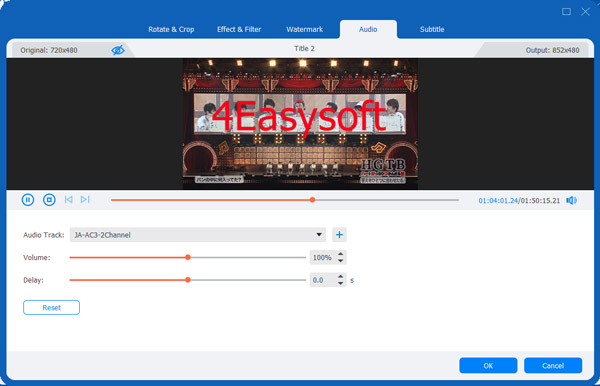
Task: Increase volume with up stepper arrow
Action: [341, 254]
